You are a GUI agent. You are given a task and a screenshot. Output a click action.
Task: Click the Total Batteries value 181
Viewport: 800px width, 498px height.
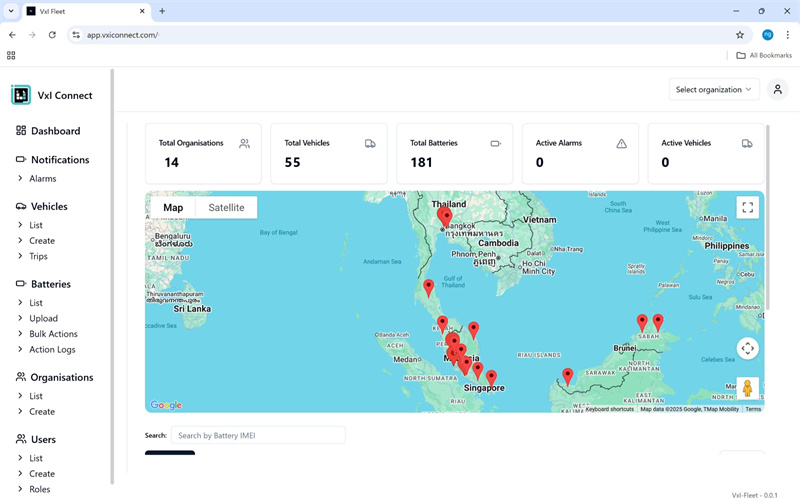click(x=421, y=162)
